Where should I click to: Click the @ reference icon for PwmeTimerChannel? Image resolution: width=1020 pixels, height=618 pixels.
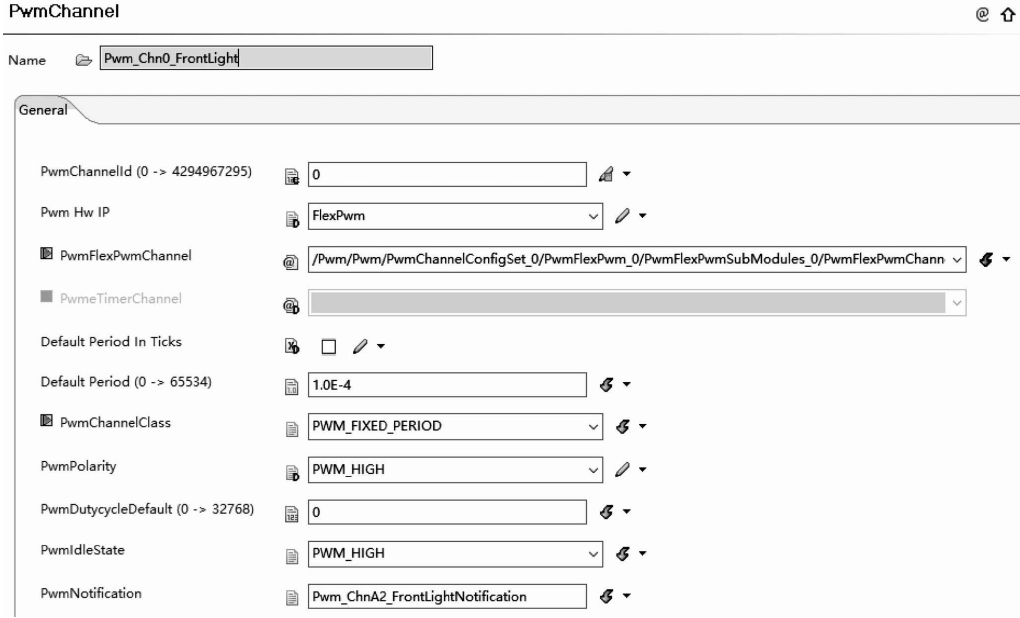click(291, 306)
